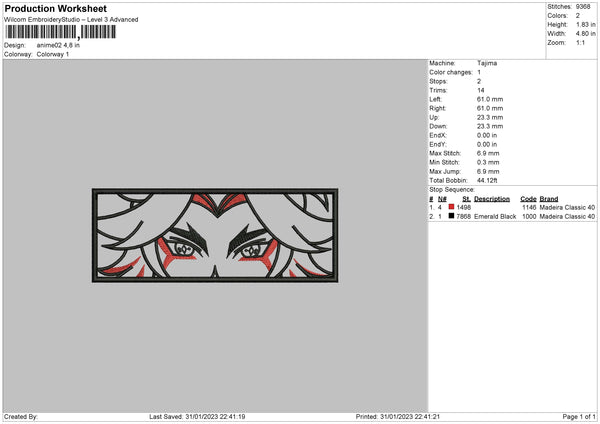
Task: Click the Width value 4.80 in
Action: [x=585, y=34]
